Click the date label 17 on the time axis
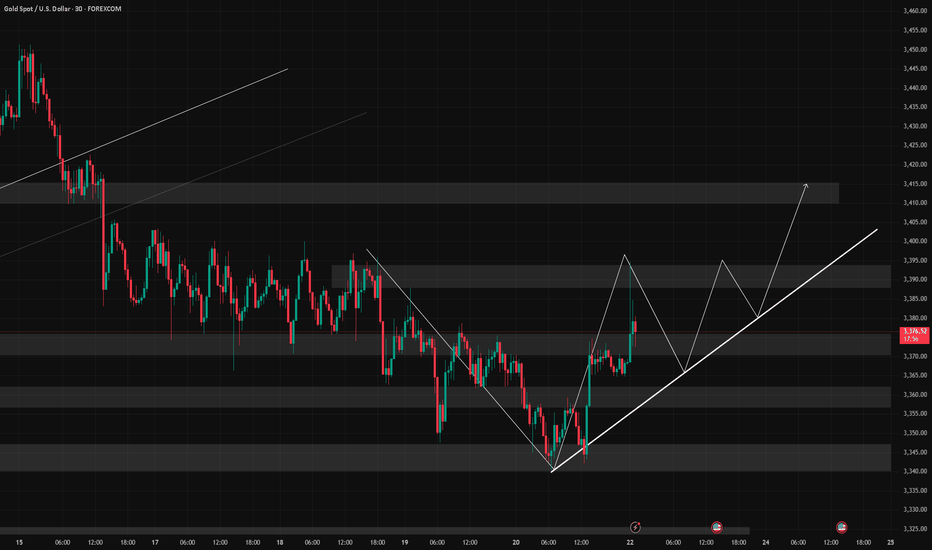932x550 pixels. [x=155, y=542]
